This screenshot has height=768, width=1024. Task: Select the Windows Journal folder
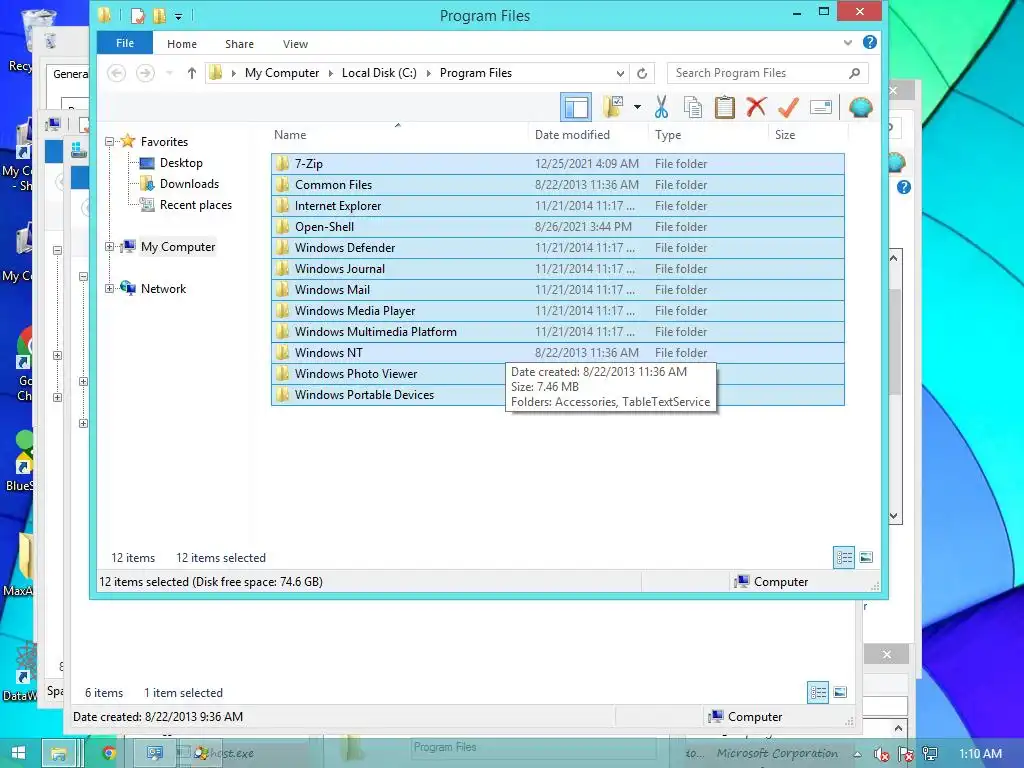coord(558,268)
